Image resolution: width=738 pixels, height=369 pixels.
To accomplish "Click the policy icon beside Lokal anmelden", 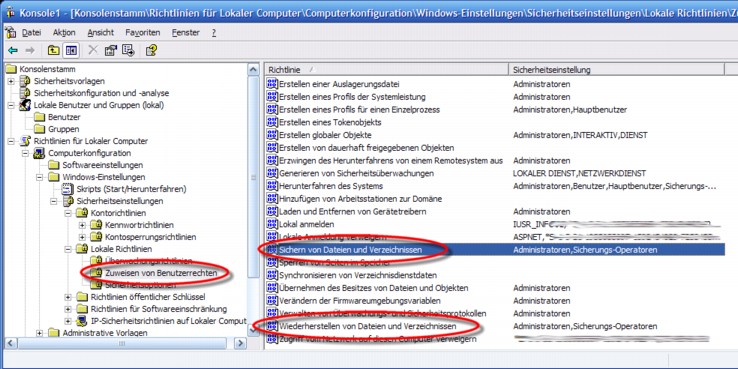I will click(272, 224).
